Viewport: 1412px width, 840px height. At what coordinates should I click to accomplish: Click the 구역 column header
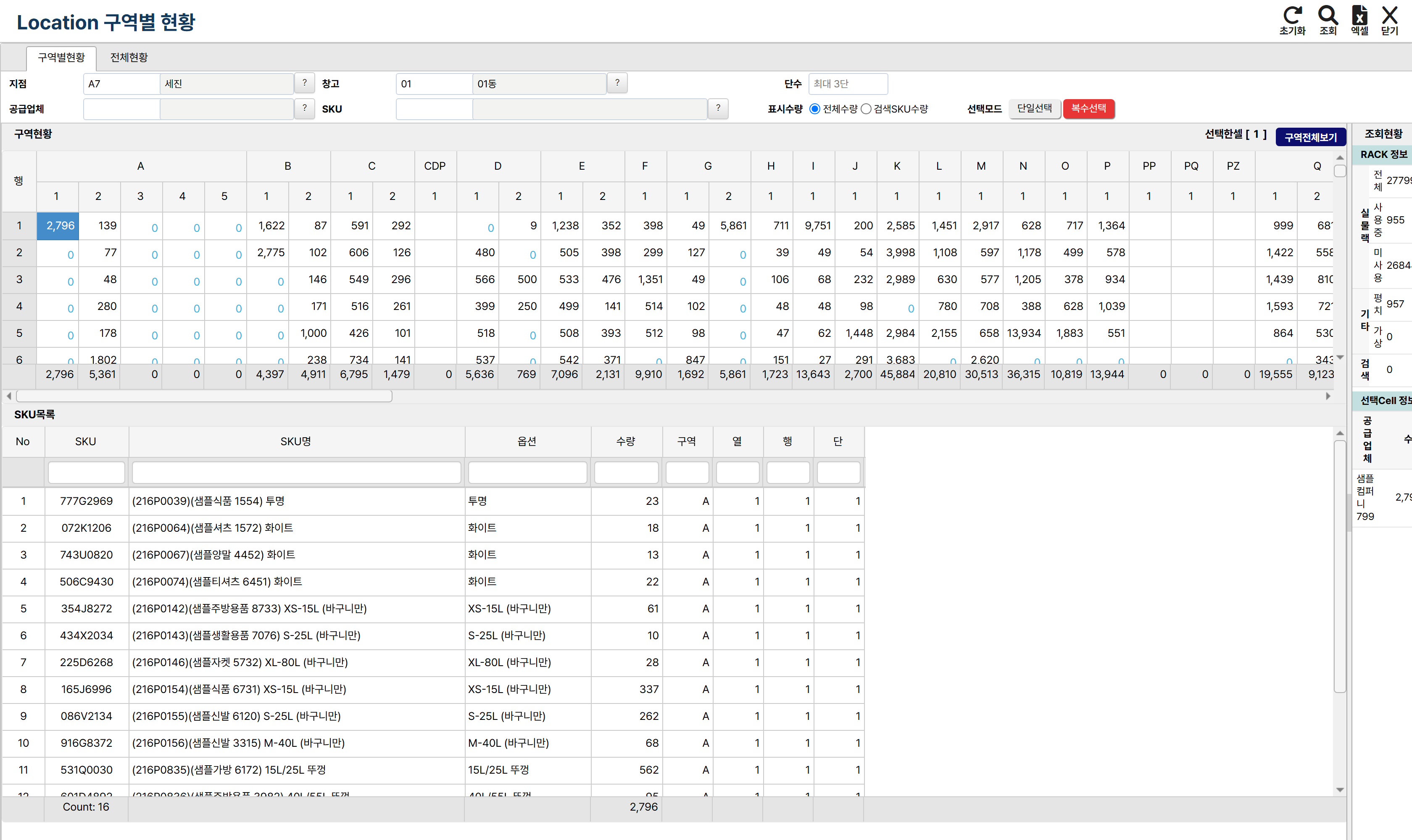coord(687,441)
